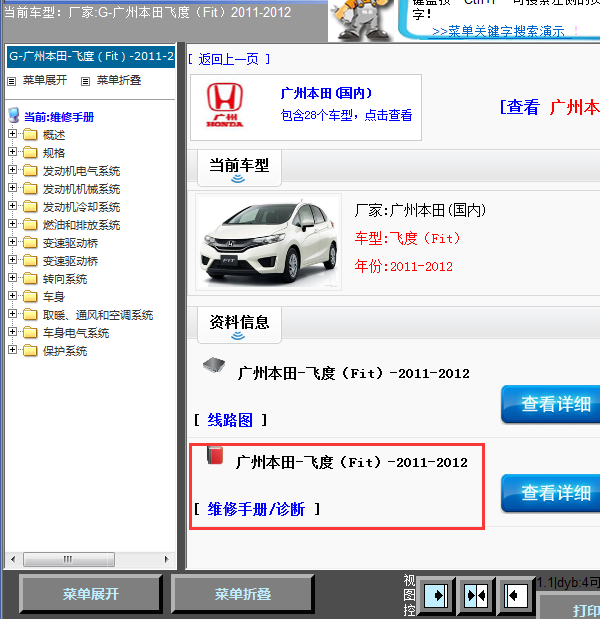Expand the 保护系统 node
This screenshot has height=619, width=600.
(x=12, y=350)
